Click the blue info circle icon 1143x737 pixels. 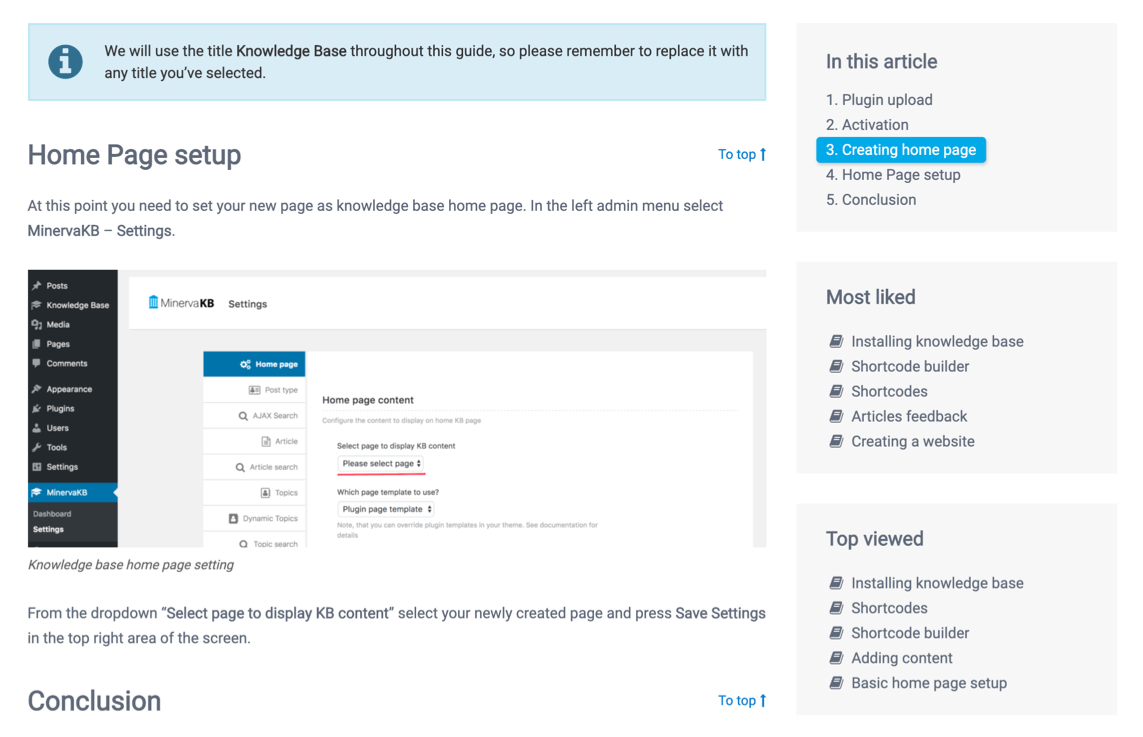click(x=65, y=61)
